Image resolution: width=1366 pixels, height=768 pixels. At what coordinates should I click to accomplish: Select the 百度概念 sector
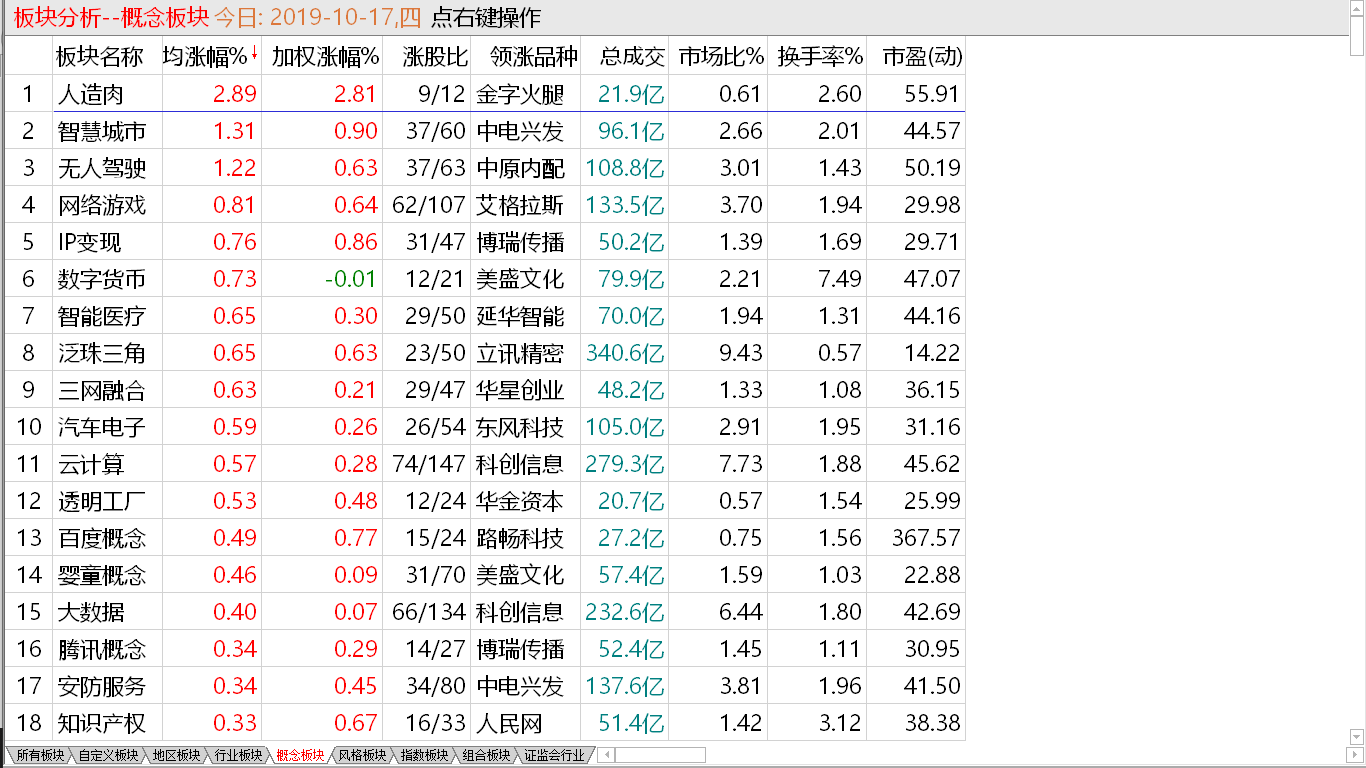click(102, 538)
